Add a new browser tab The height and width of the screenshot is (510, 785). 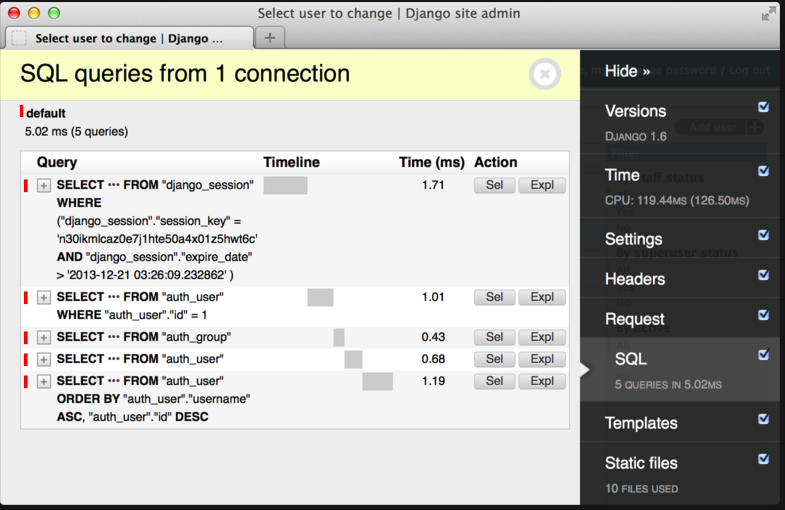coord(270,38)
